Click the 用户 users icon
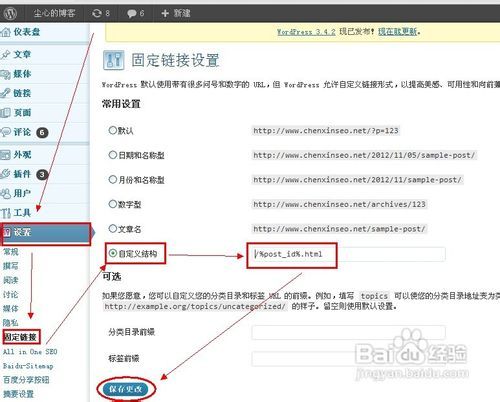The width and height of the screenshot is (500, 402). [x=5, y=193]
